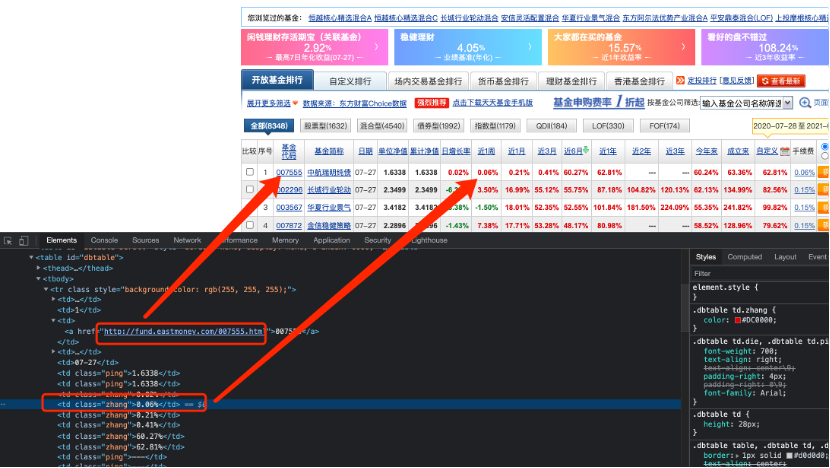Click the 0.06% fee link in first row

tap(804, 173)
